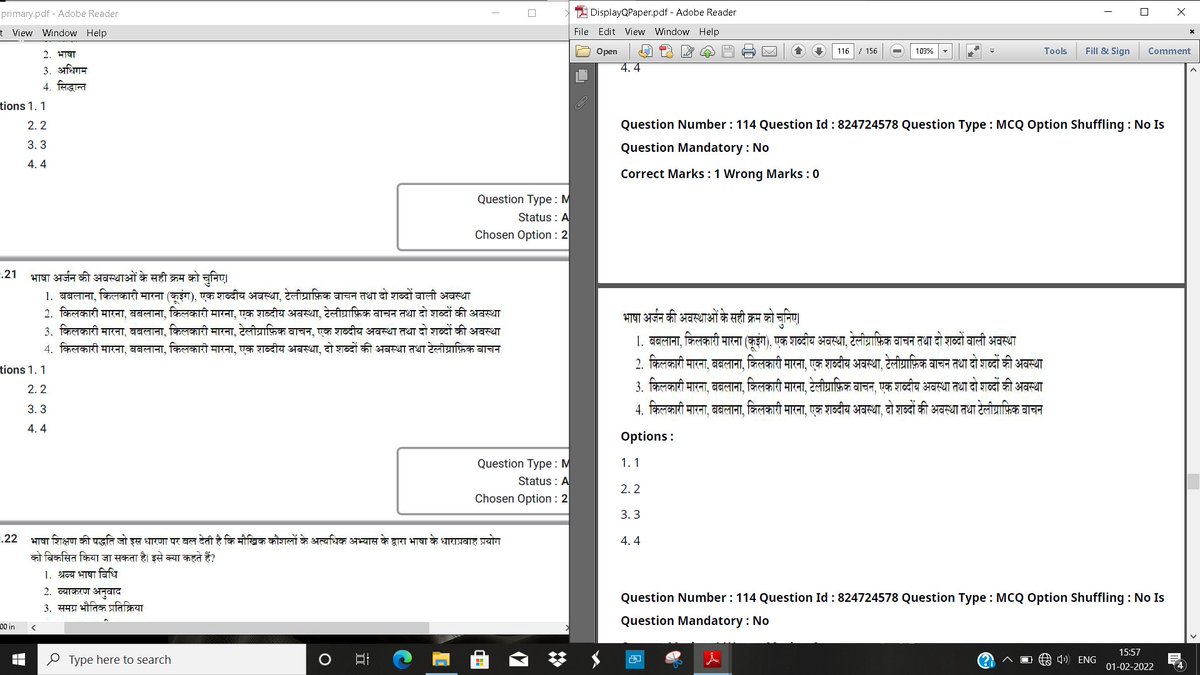The height and width of the screenshot is (675, 1200).
Task: Click the volume speaker tray icon
Action: point(1062,660)
